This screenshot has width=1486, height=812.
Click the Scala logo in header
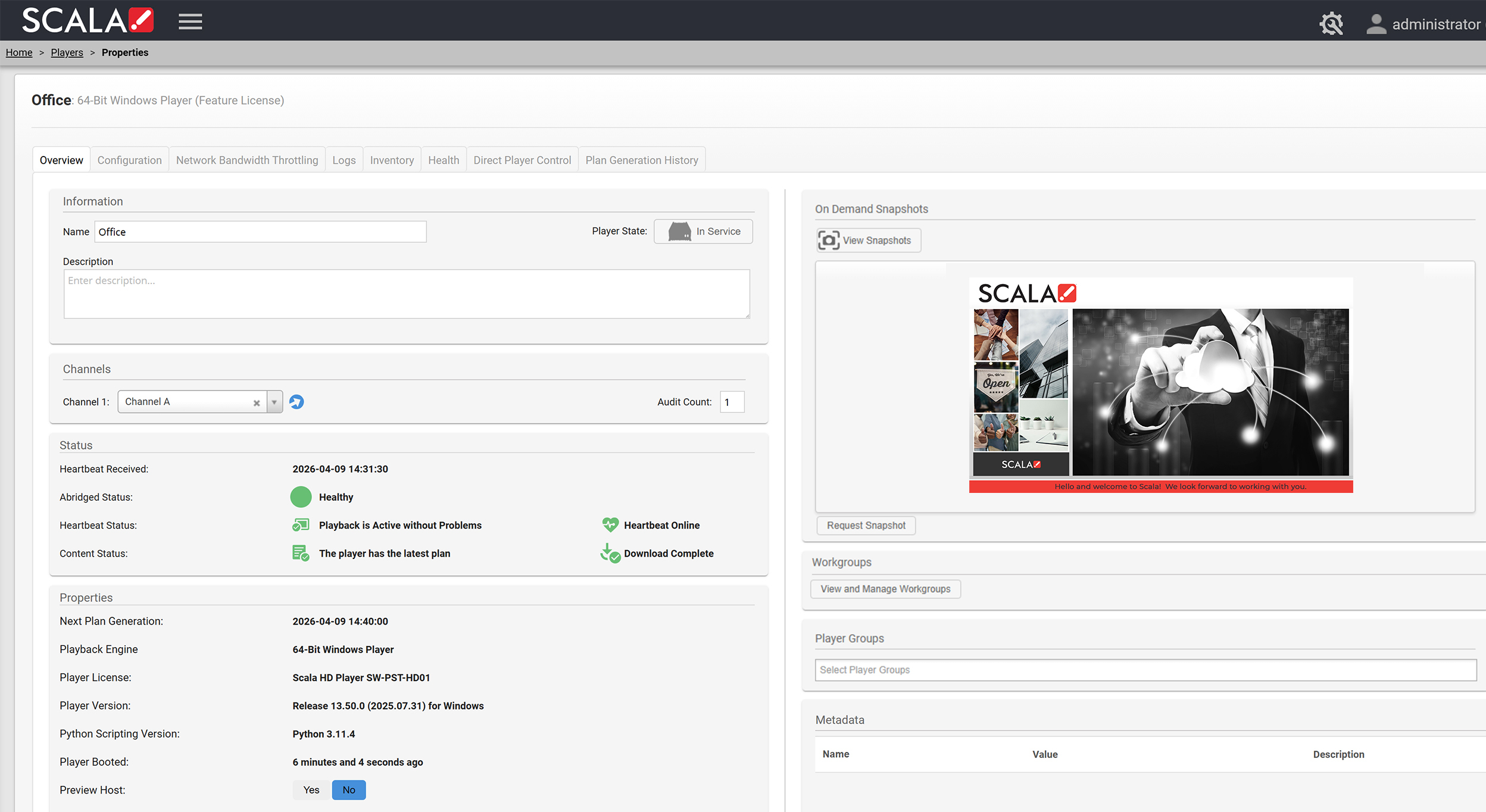(x=88, y=20)
